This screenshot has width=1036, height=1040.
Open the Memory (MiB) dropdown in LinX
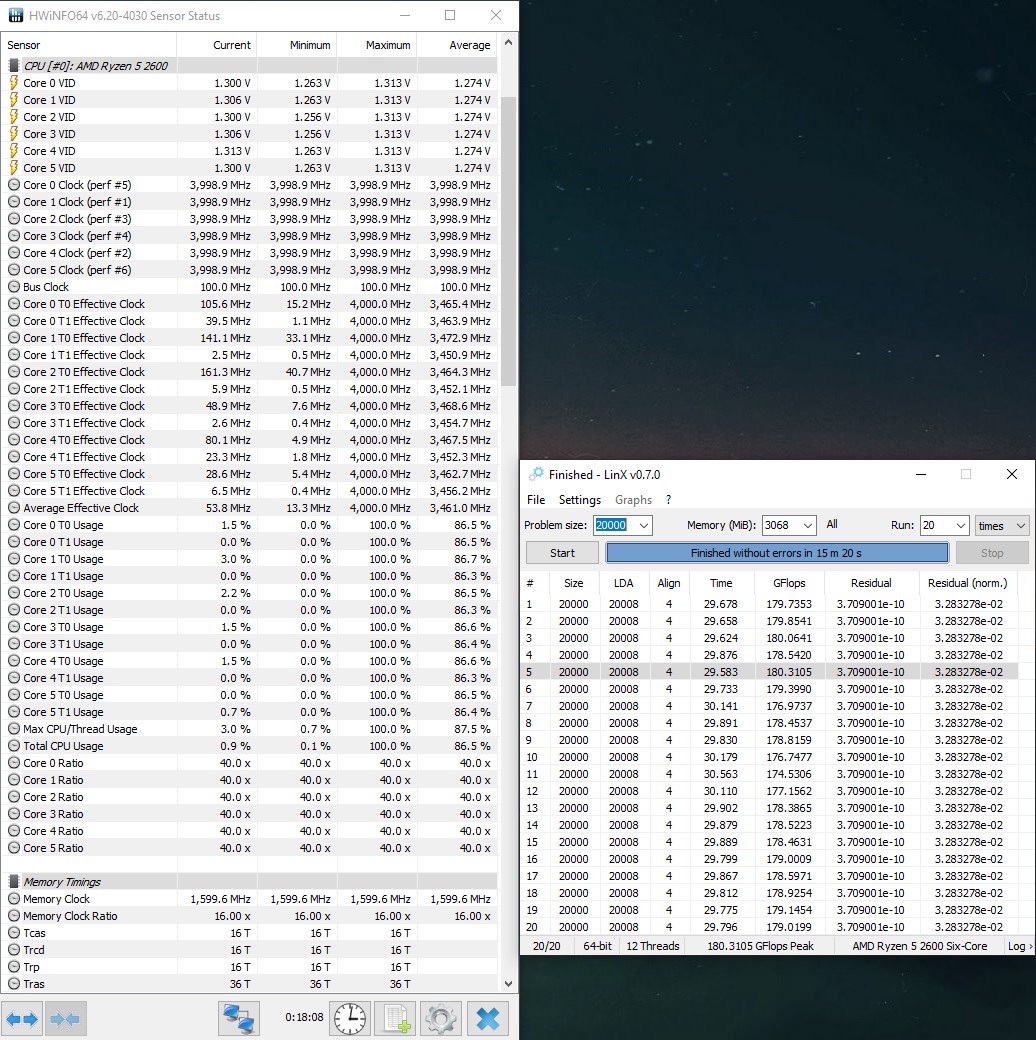(808, 525)
